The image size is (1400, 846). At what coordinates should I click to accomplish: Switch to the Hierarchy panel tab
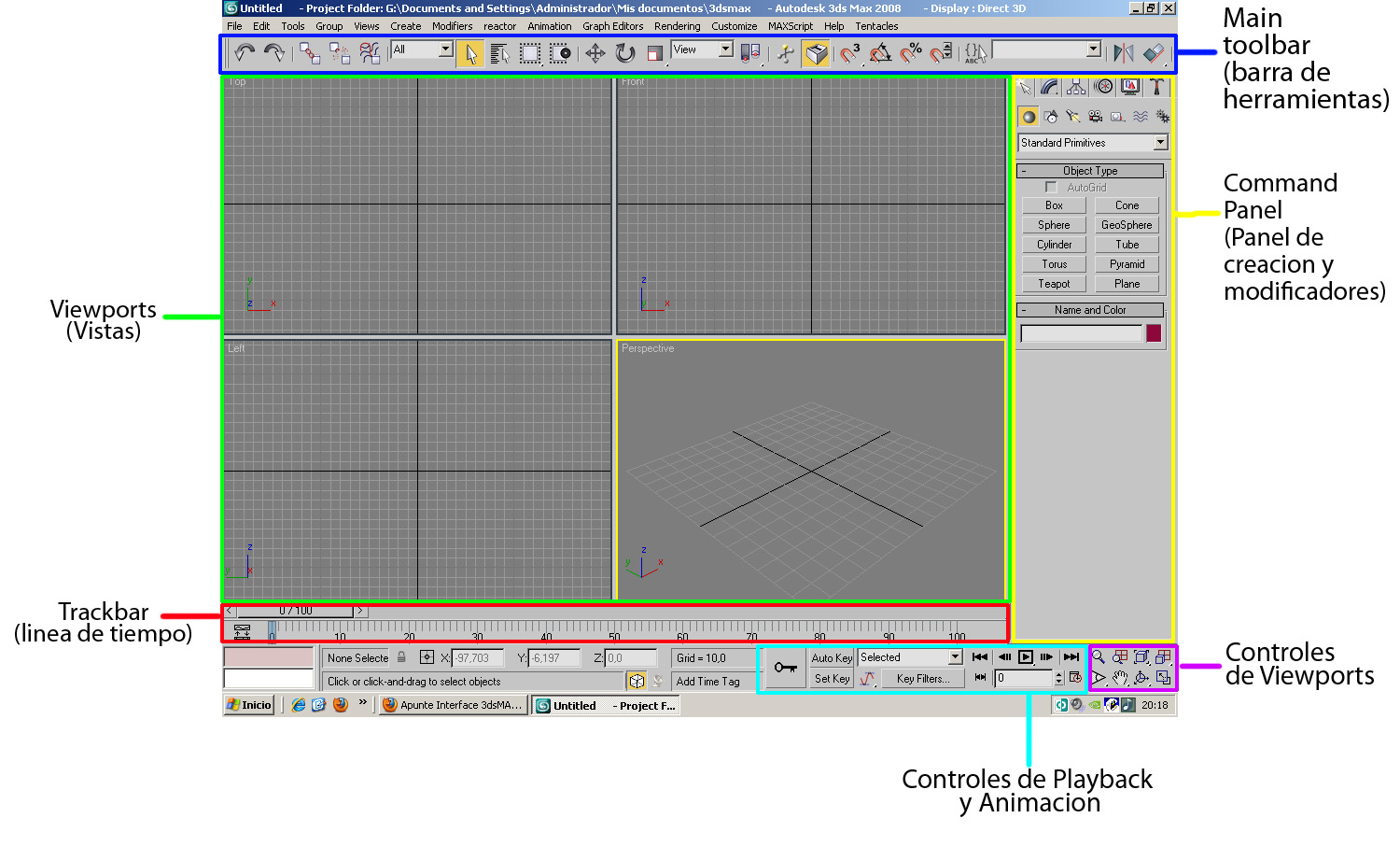pyautogui.click(x=1076, y=87)
